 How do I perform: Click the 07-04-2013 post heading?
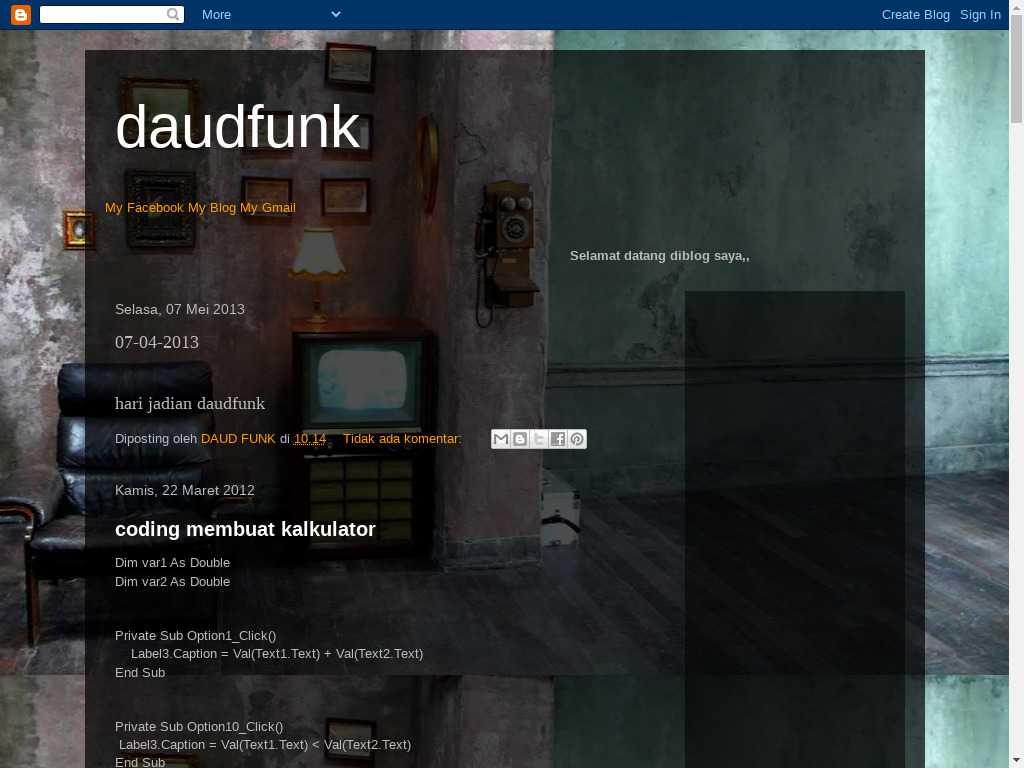pos(157,342)
